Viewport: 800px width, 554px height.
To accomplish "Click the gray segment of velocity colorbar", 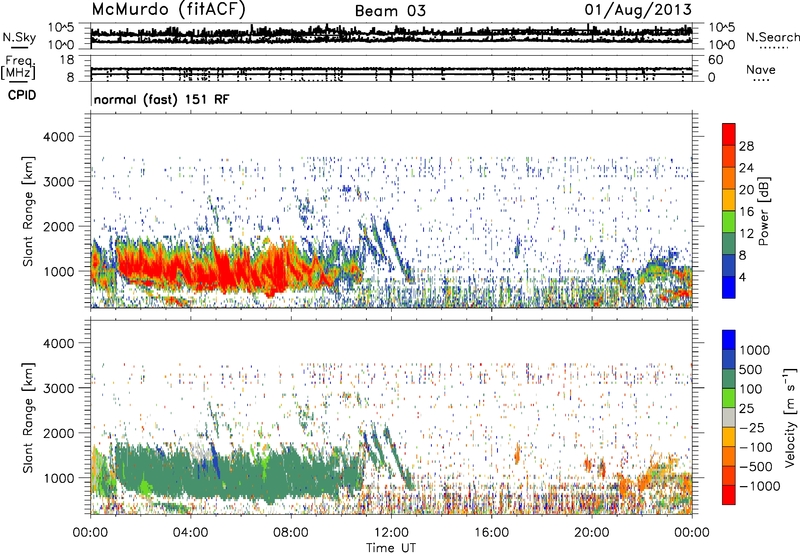I will point(729,417).
